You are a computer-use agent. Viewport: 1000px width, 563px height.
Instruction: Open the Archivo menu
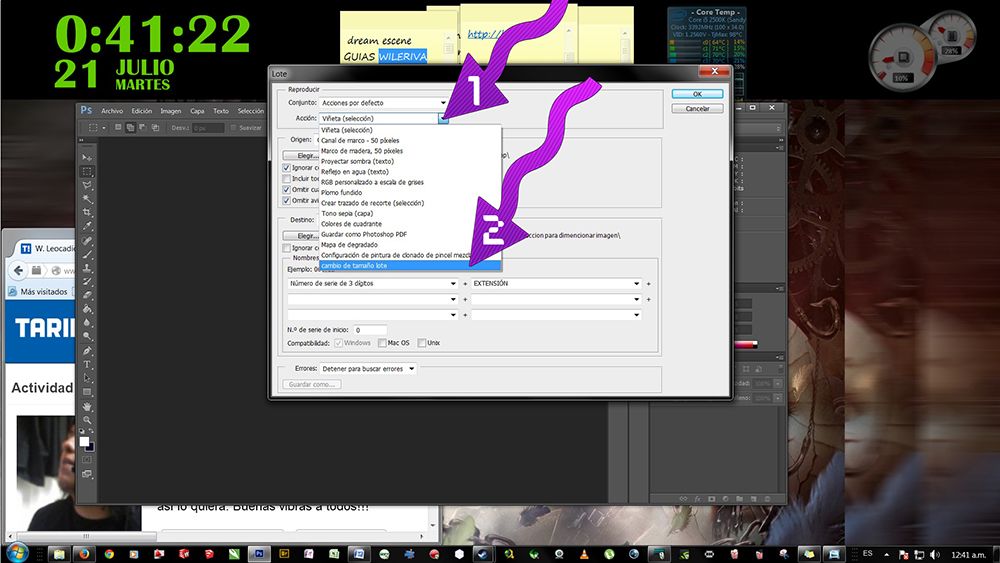pos(112,111)
